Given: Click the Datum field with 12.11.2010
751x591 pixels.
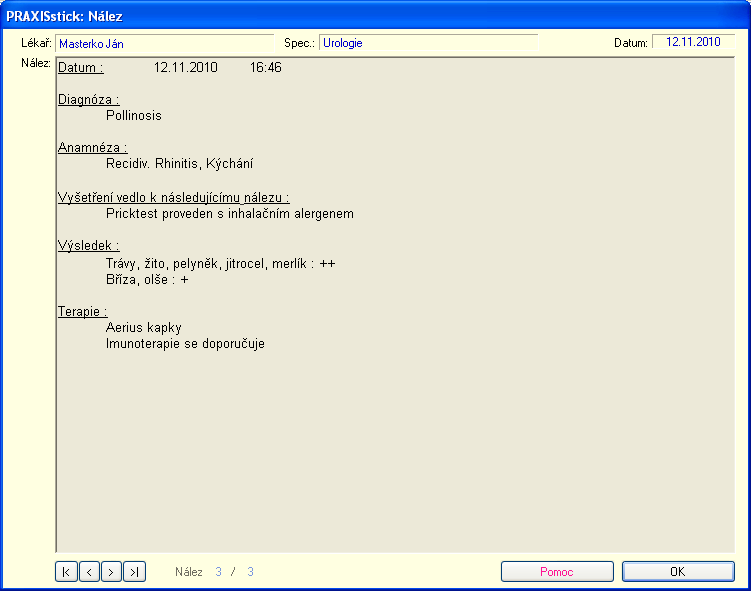Looking at the screenshot, I should [694, 42].
